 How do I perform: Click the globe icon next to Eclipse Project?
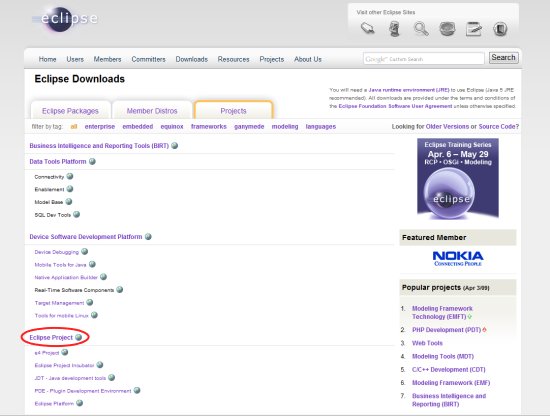point(78,337)
